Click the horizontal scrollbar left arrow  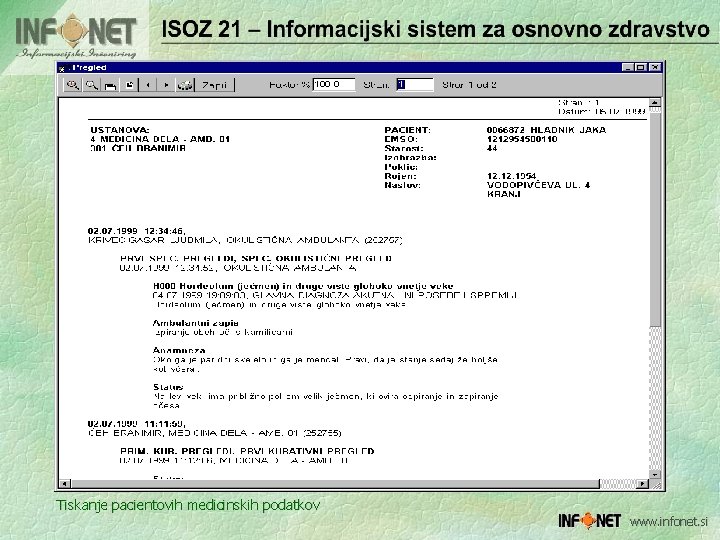pyautogui.click(x=64, y=484)
